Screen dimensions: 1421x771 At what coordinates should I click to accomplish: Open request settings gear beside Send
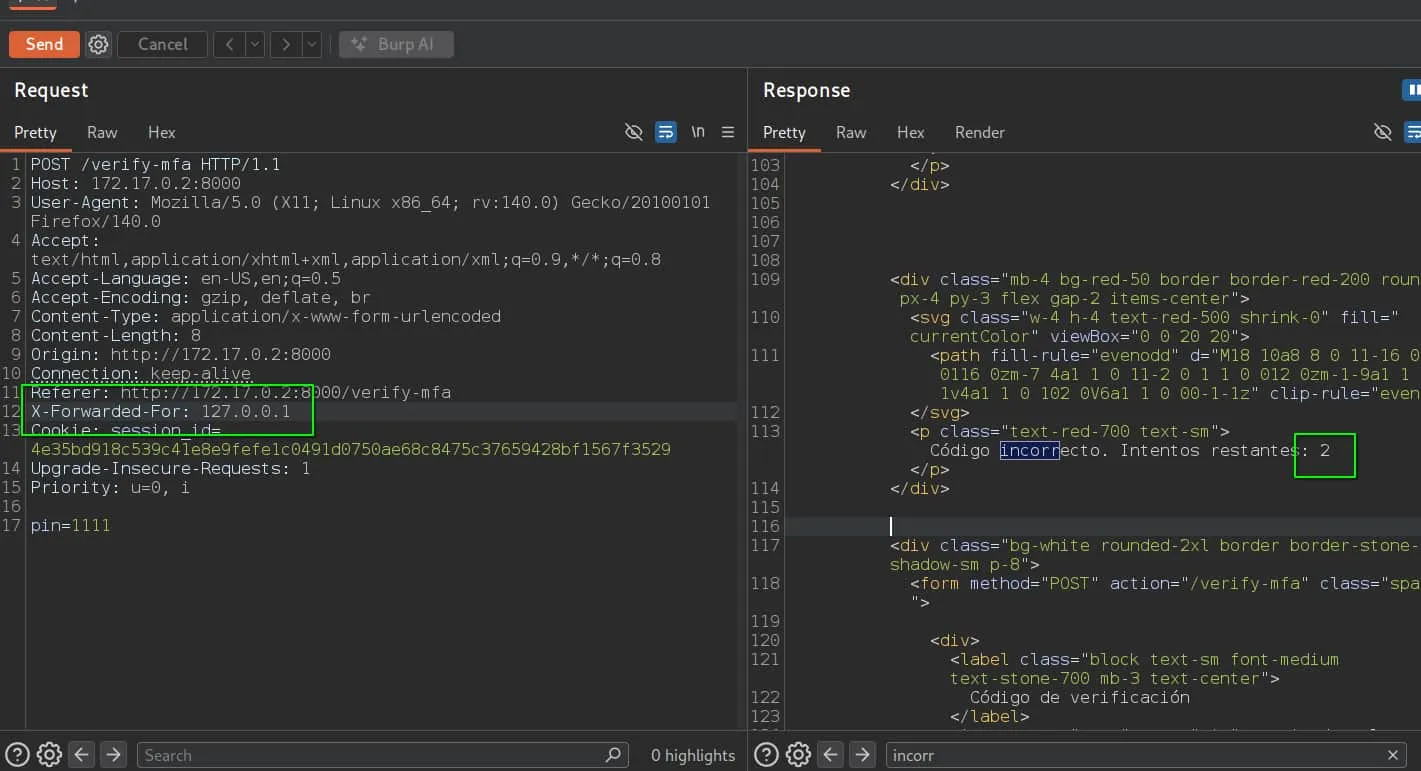(x=98, y=44)
